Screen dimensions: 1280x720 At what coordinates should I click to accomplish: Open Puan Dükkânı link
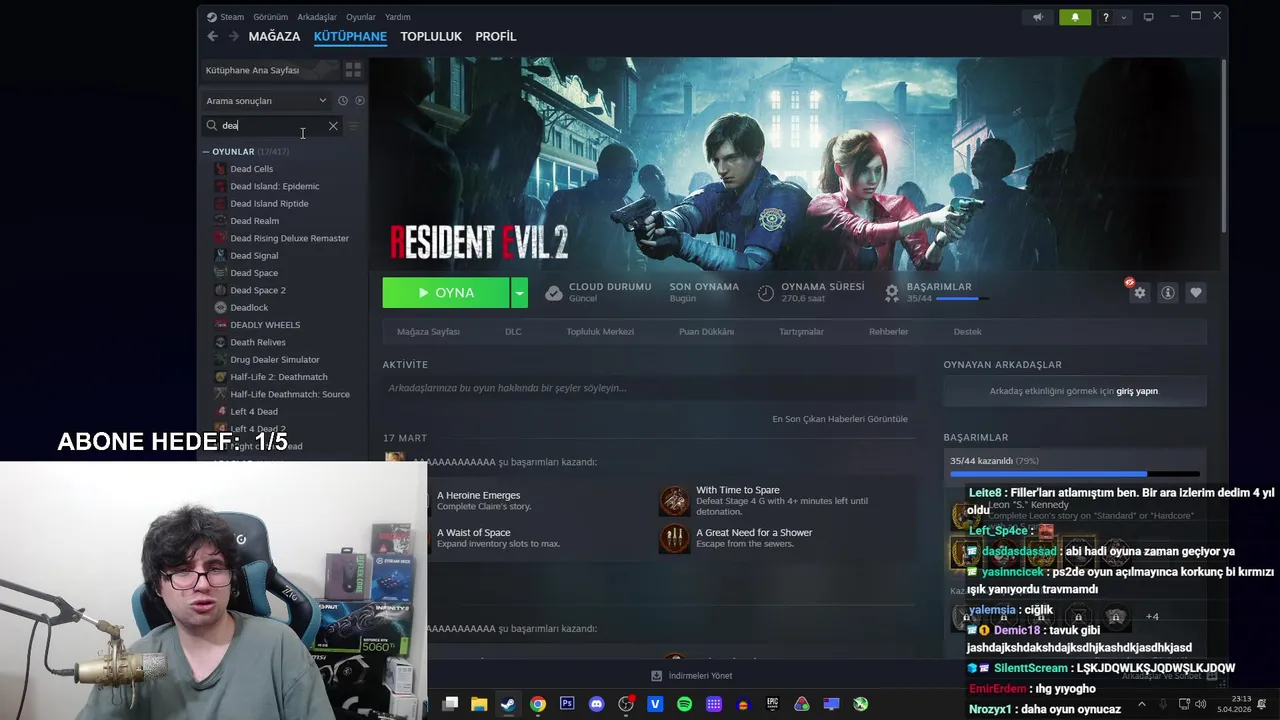pyautogui.click(x=706, y=332)
